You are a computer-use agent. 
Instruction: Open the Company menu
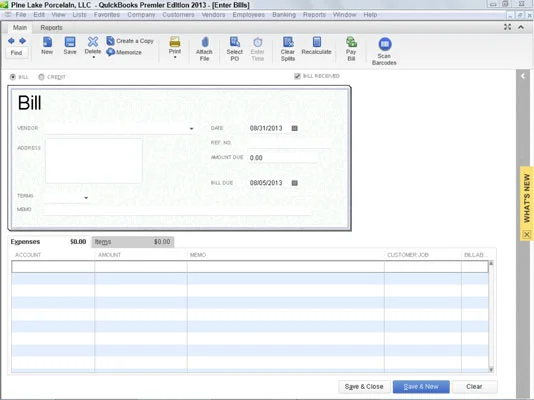coord(141,15)
